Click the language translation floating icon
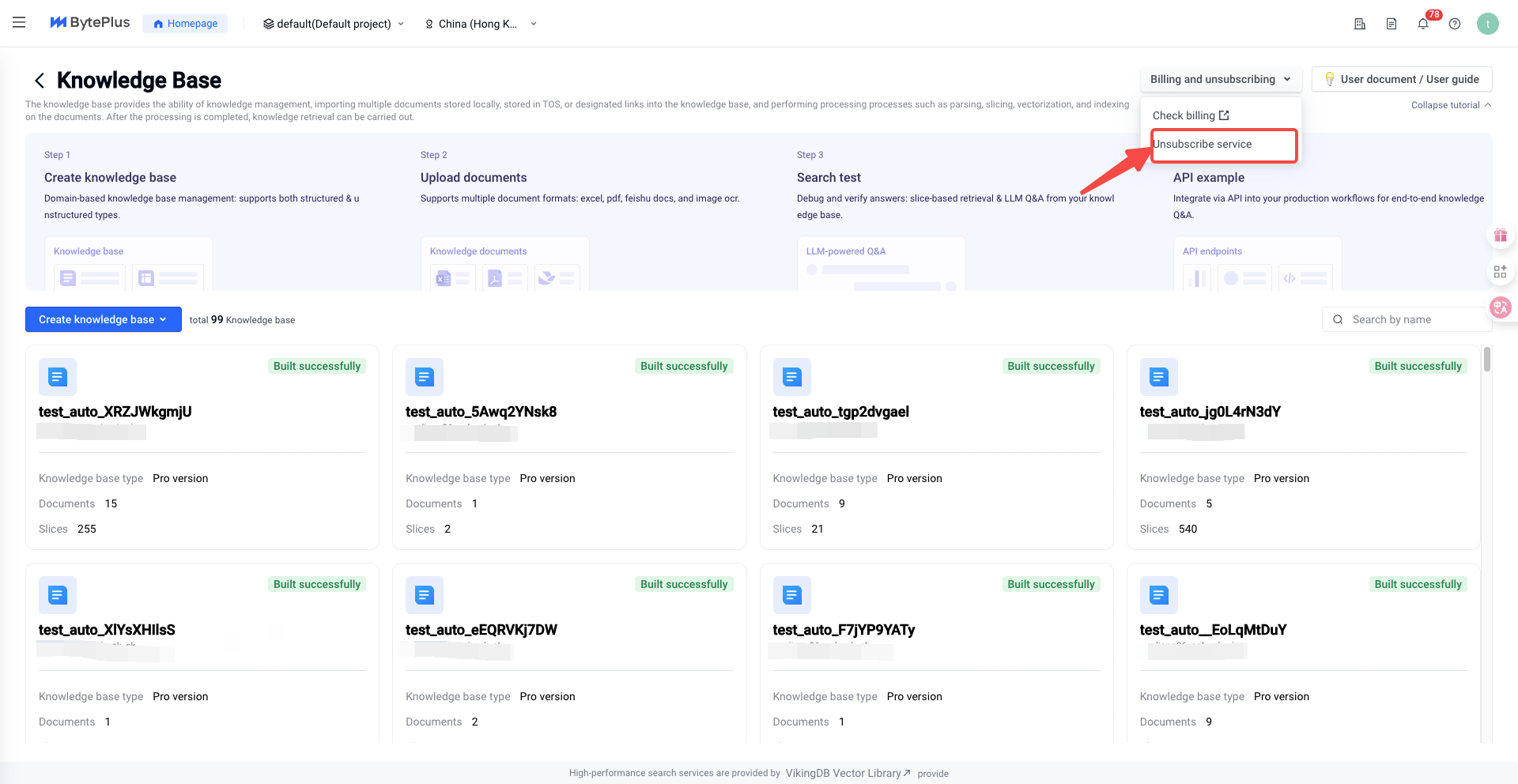The height and width of the screenshot is (784, 1518). tap(1500, 307)
